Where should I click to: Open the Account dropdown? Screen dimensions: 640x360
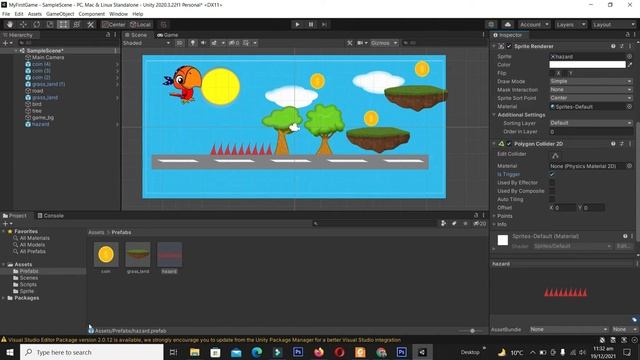point(534,24)
